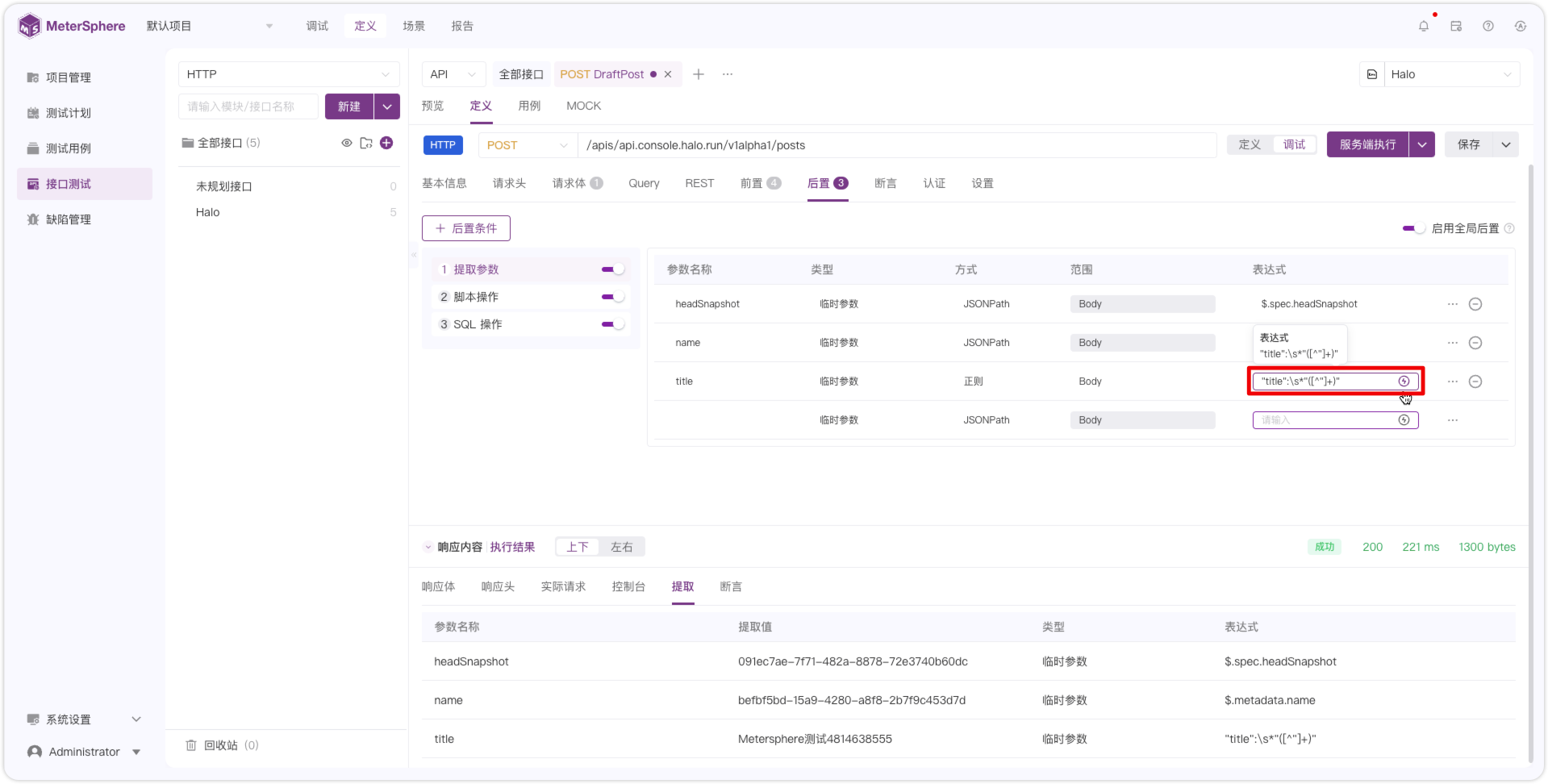Open the 执行结果 link

(x=512, y=547)
